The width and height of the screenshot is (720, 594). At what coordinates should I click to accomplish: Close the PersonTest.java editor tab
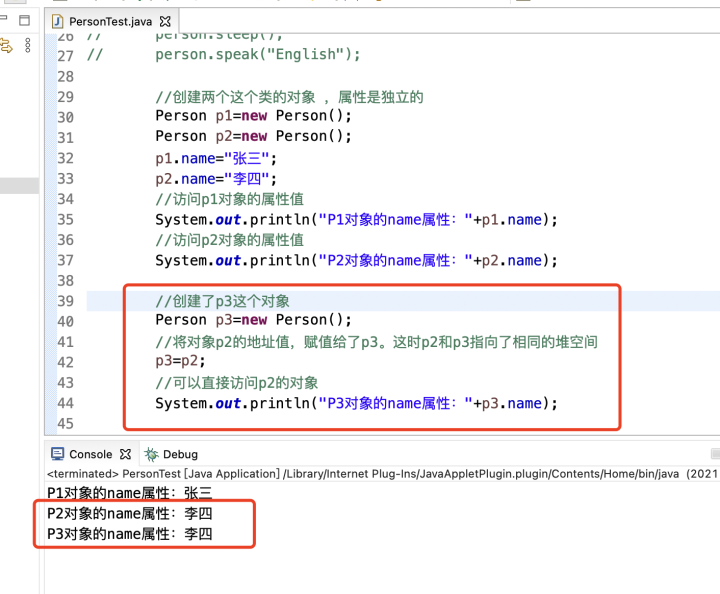[165, 21]
